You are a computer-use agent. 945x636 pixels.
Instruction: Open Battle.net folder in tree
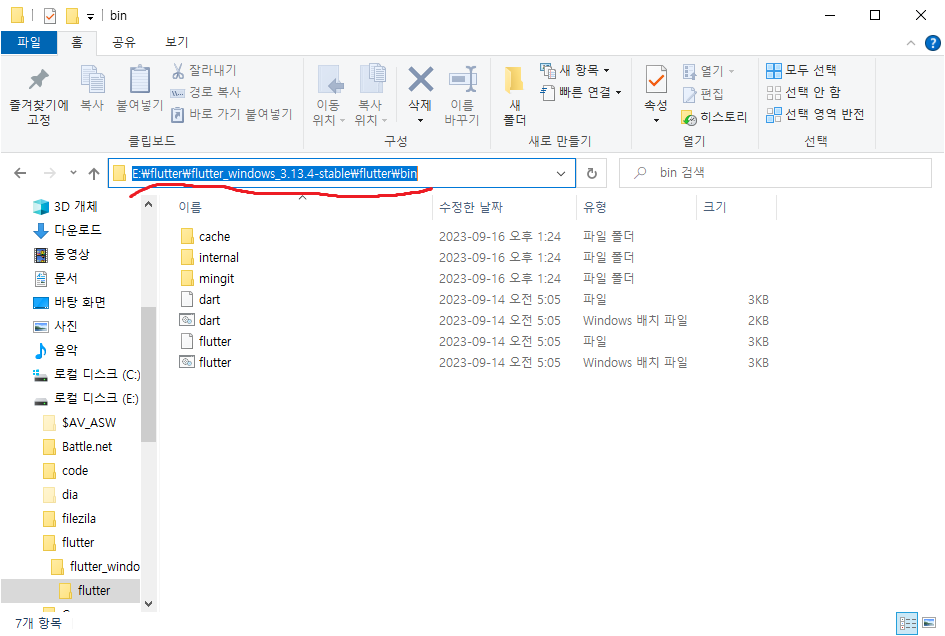coord(78,447)
